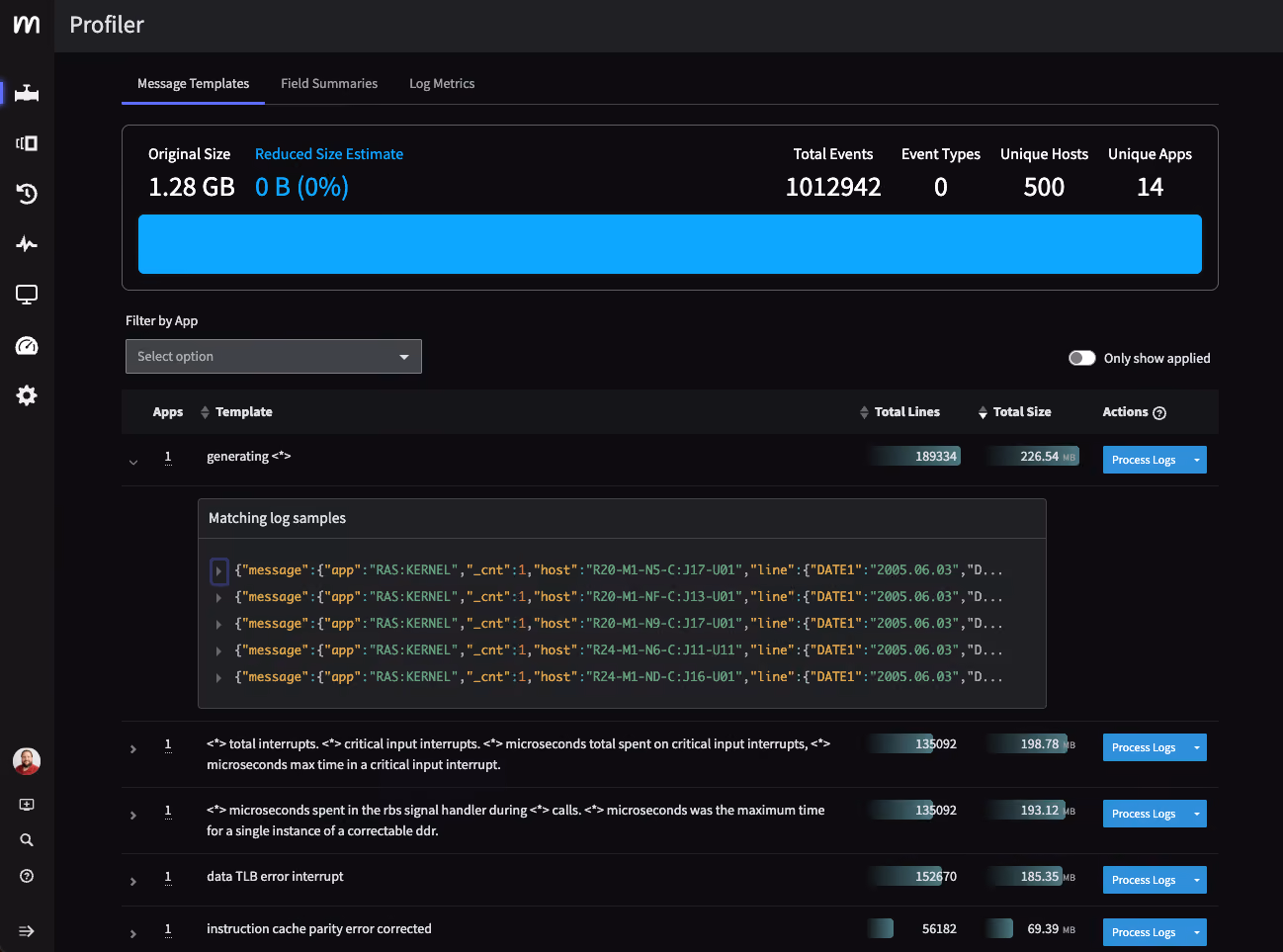Click the blue size estimate bar

pos(670,244)
